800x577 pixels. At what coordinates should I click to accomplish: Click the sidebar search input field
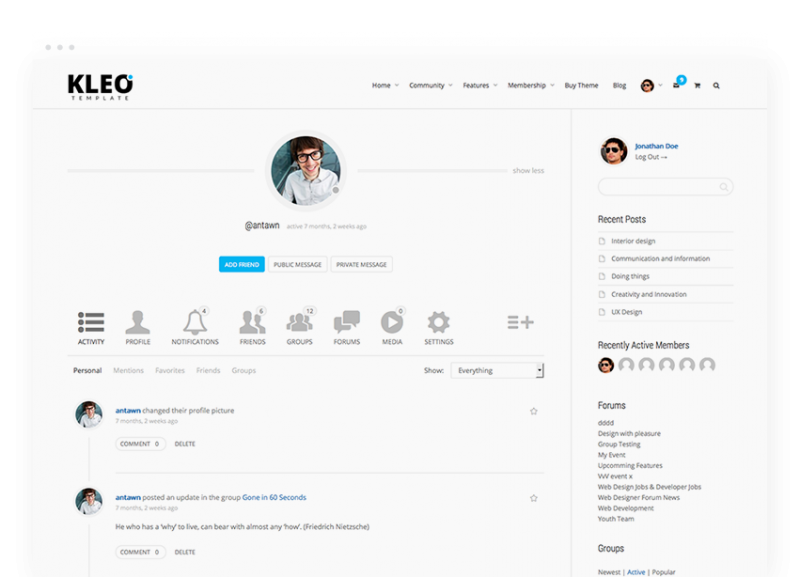(x=658, y=187)
